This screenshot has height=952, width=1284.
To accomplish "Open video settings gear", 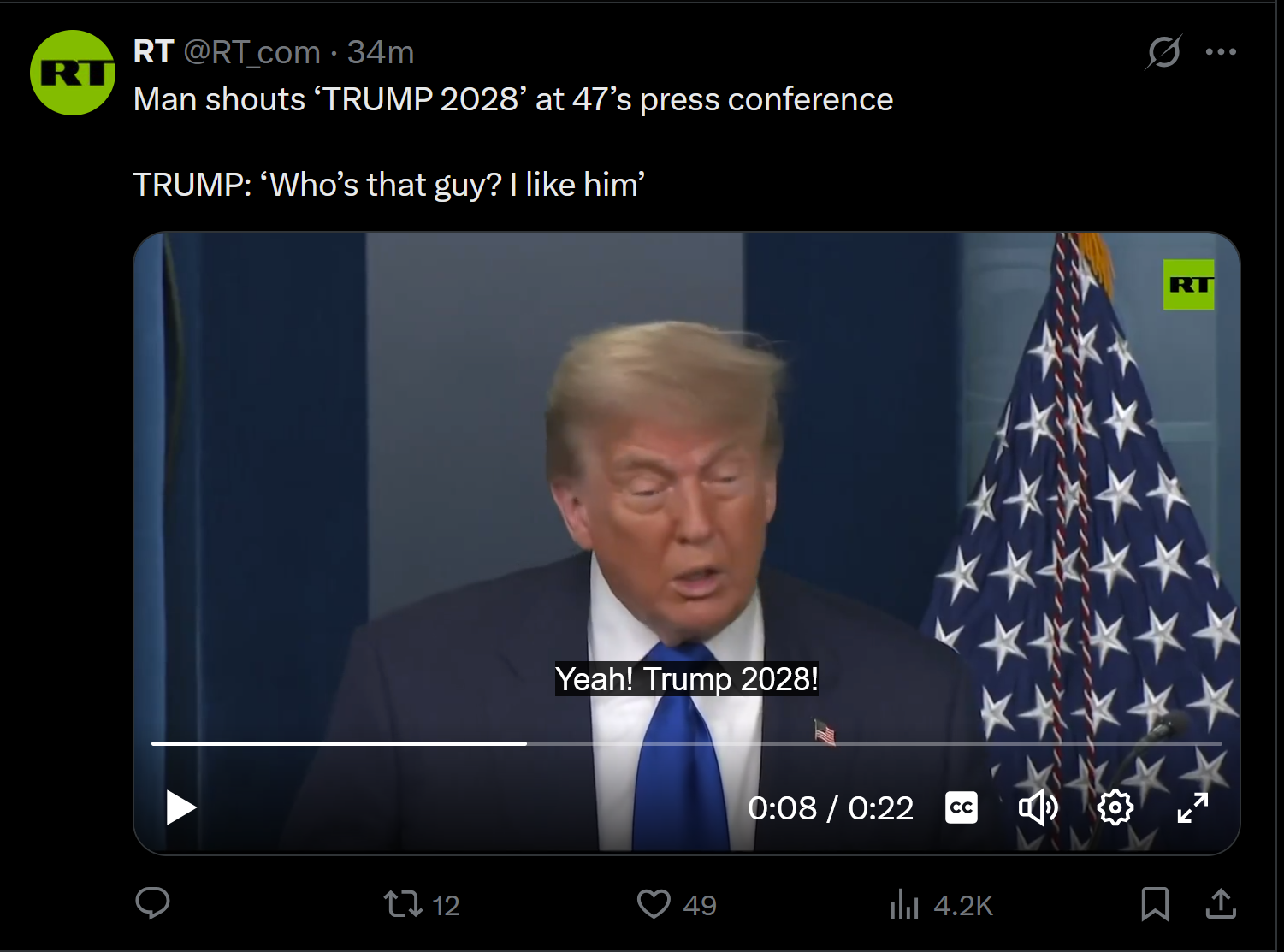I will [x=1115, y=807].
